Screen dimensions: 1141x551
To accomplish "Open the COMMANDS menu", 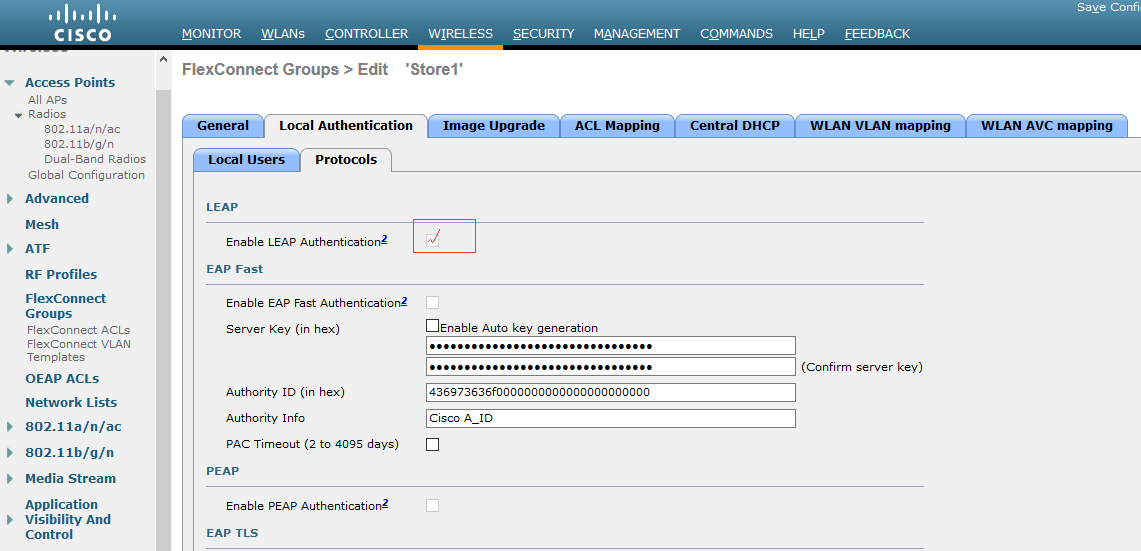I will click(x=736, y=33).
